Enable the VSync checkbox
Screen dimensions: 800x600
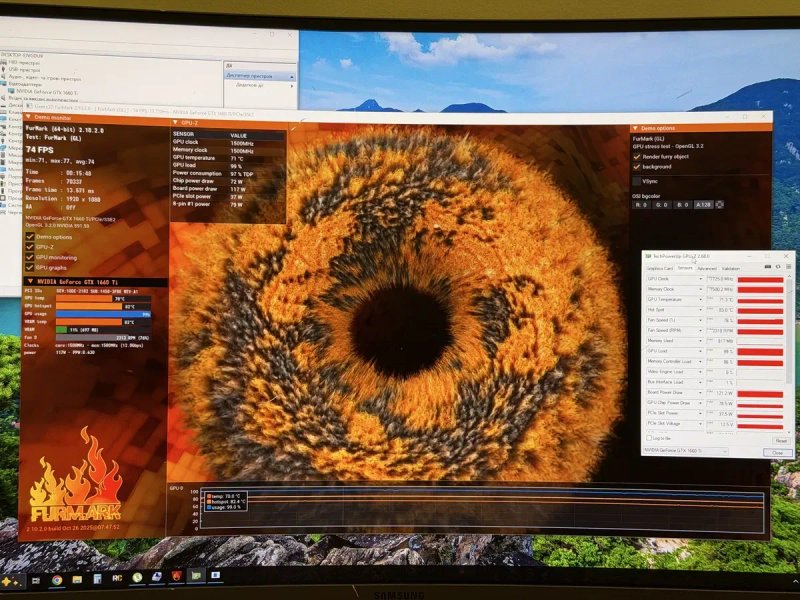(x=637, y=181)
